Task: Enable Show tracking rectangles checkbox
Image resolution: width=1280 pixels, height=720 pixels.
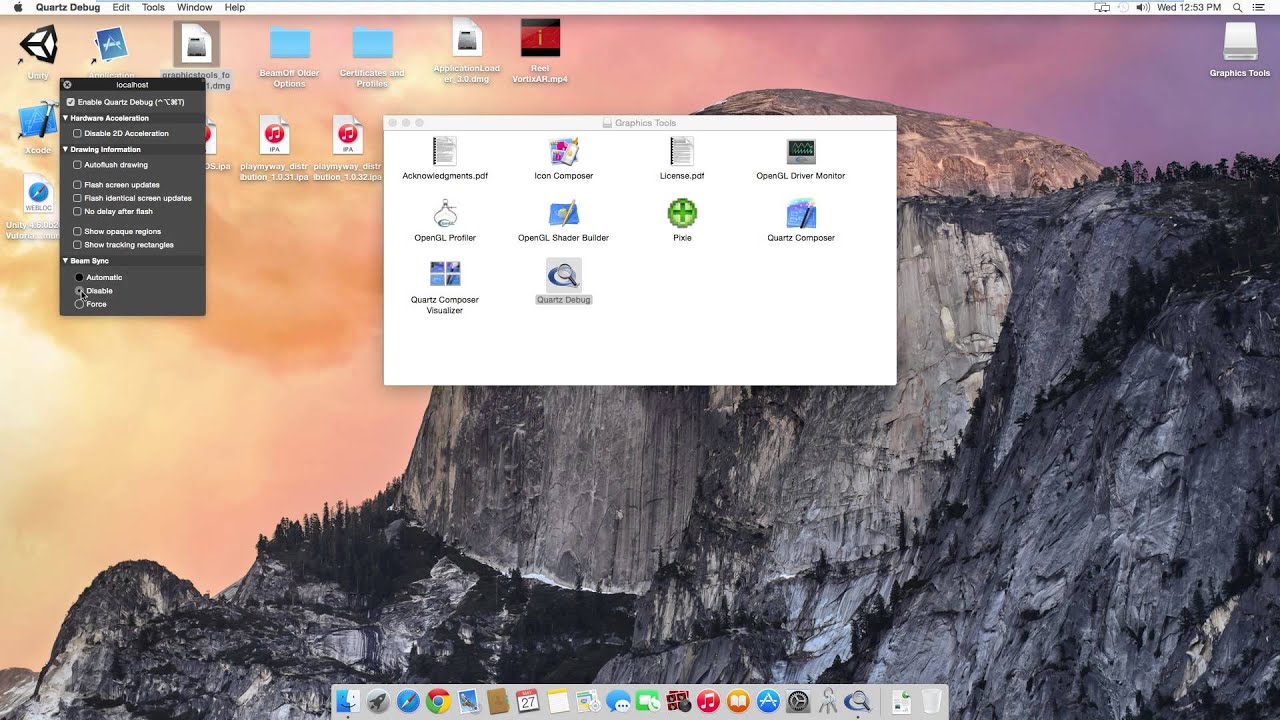Action: click(78, 244)
